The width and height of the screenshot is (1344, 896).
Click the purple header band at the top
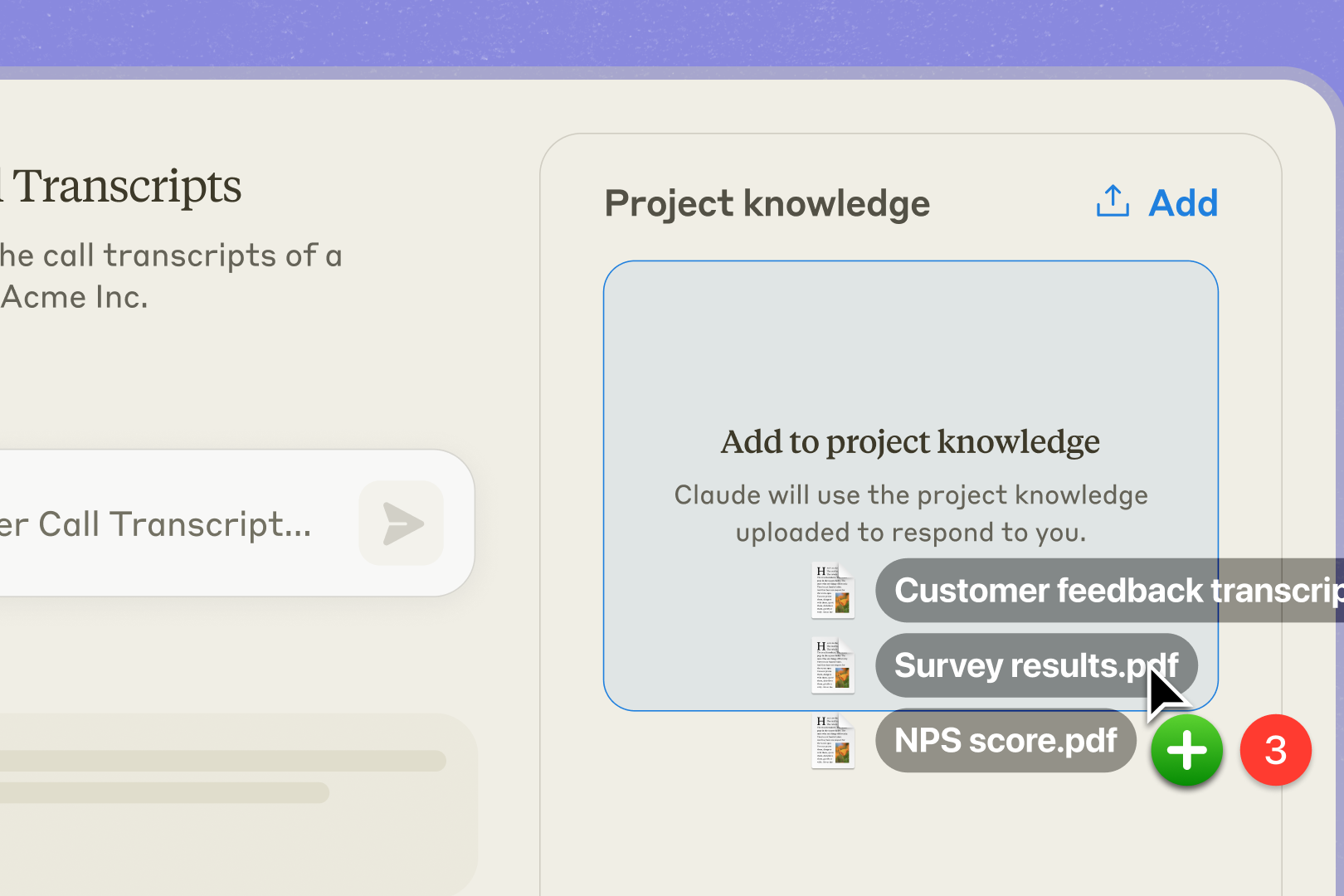[672, 33]
